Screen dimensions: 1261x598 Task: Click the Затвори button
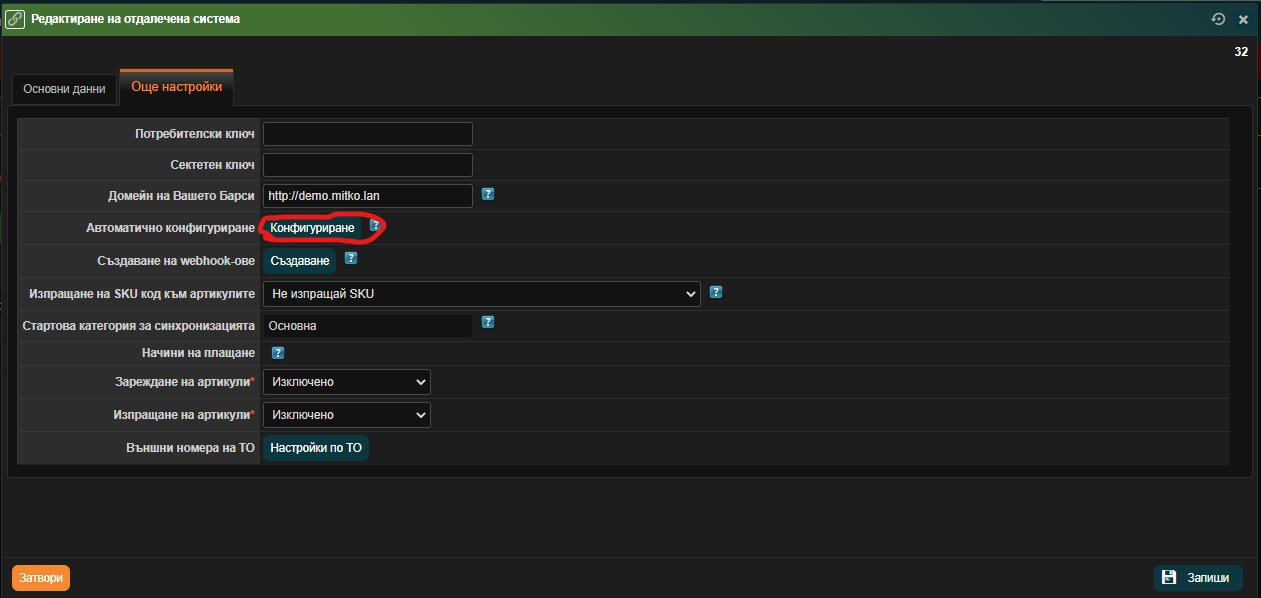pyautogui.click(x=41, y=578)
